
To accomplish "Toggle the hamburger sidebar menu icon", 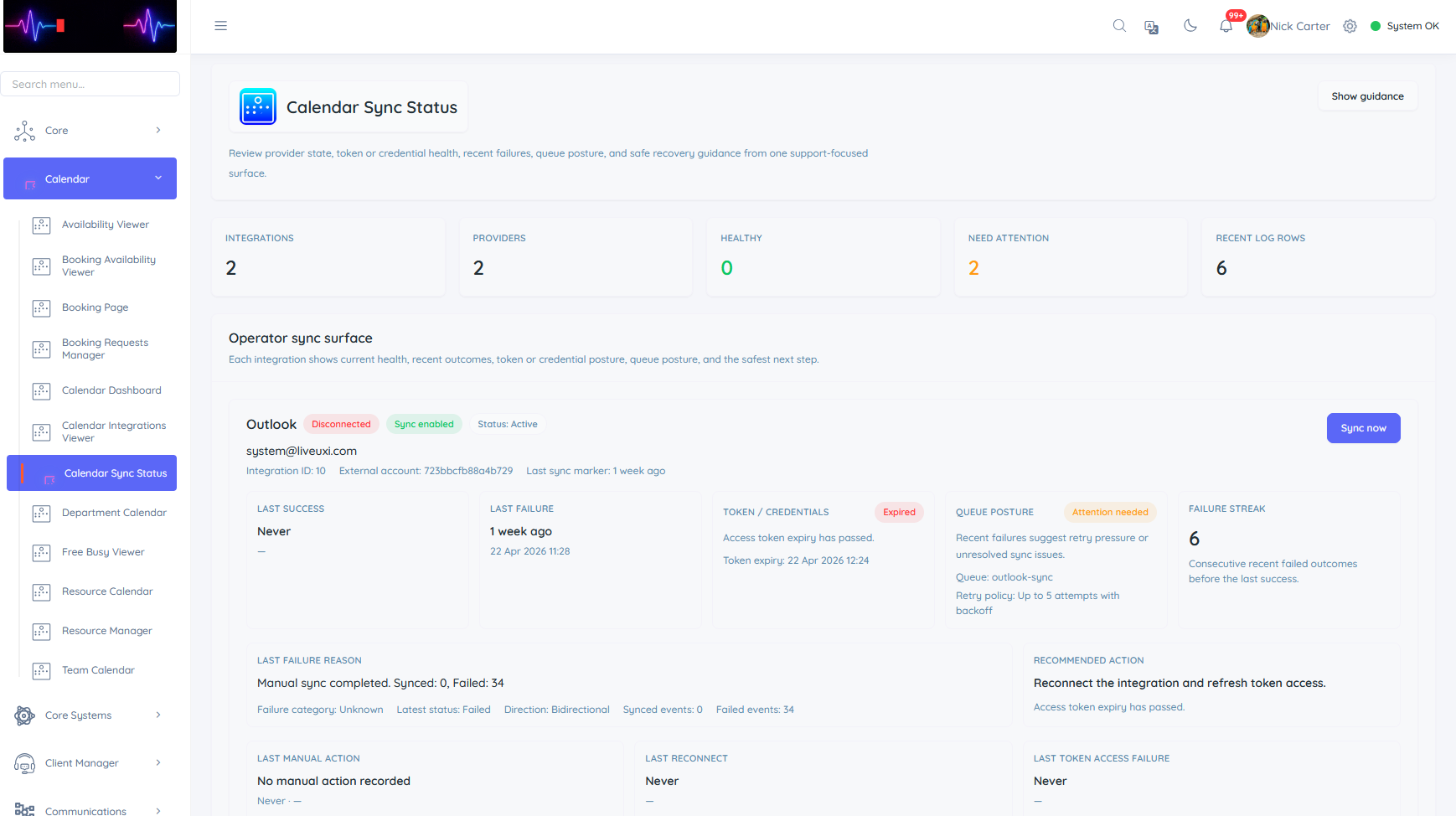I will pyautogui.click(x=220, y=26).
